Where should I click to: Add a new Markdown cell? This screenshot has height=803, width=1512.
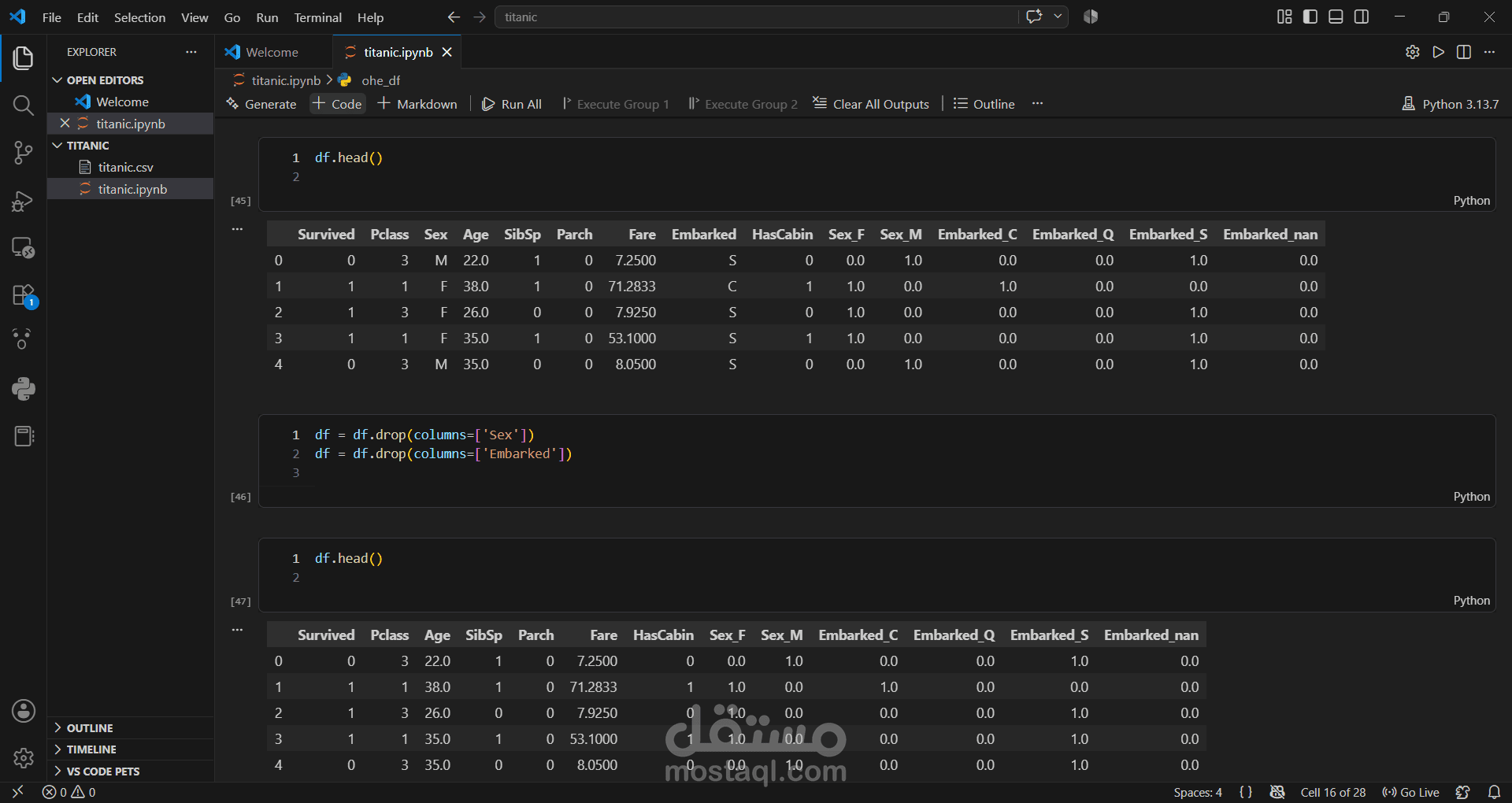[x=417, y=104]
